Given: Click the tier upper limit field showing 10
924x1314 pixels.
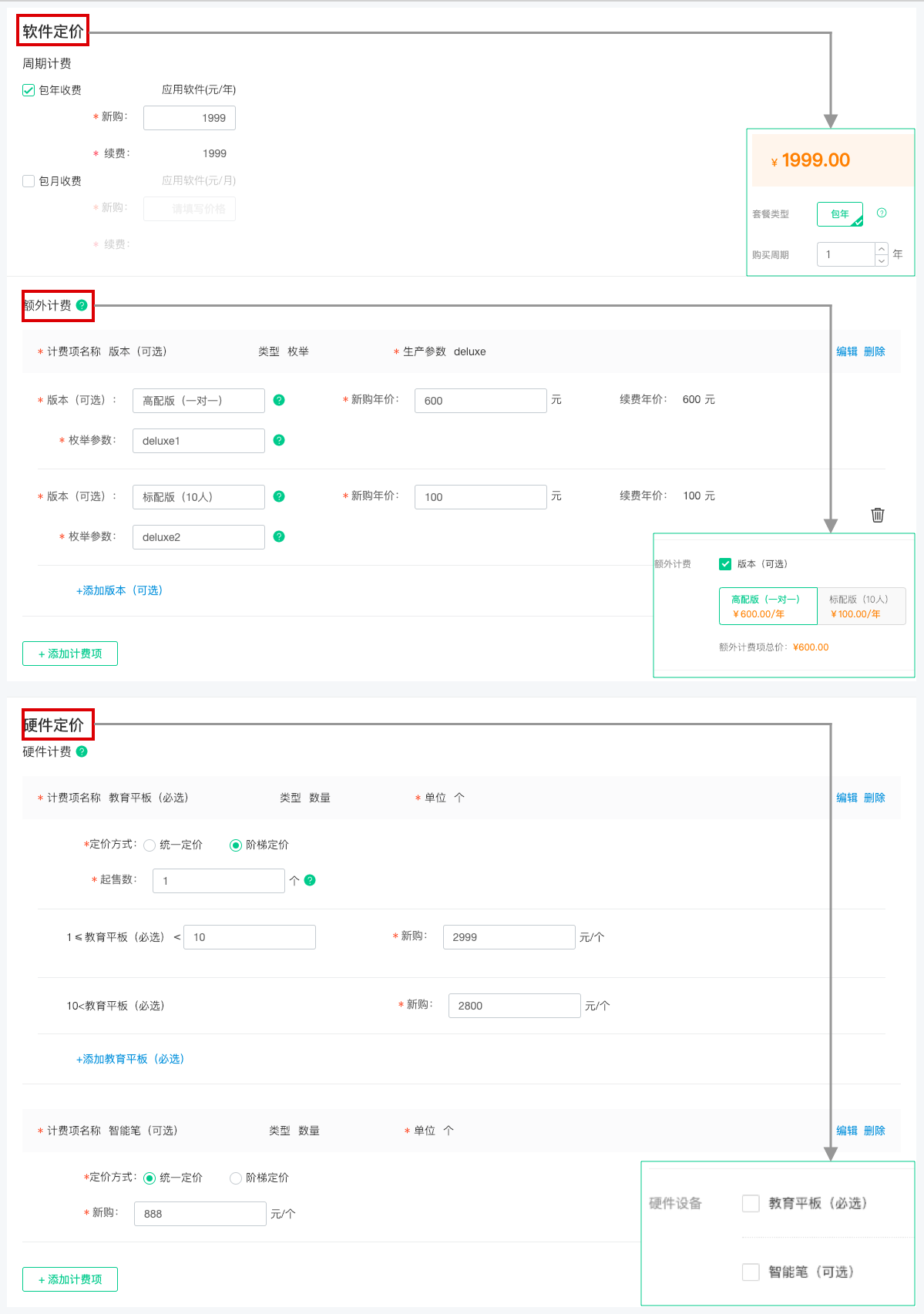Looking at the screenshot, I should [250, 937].
